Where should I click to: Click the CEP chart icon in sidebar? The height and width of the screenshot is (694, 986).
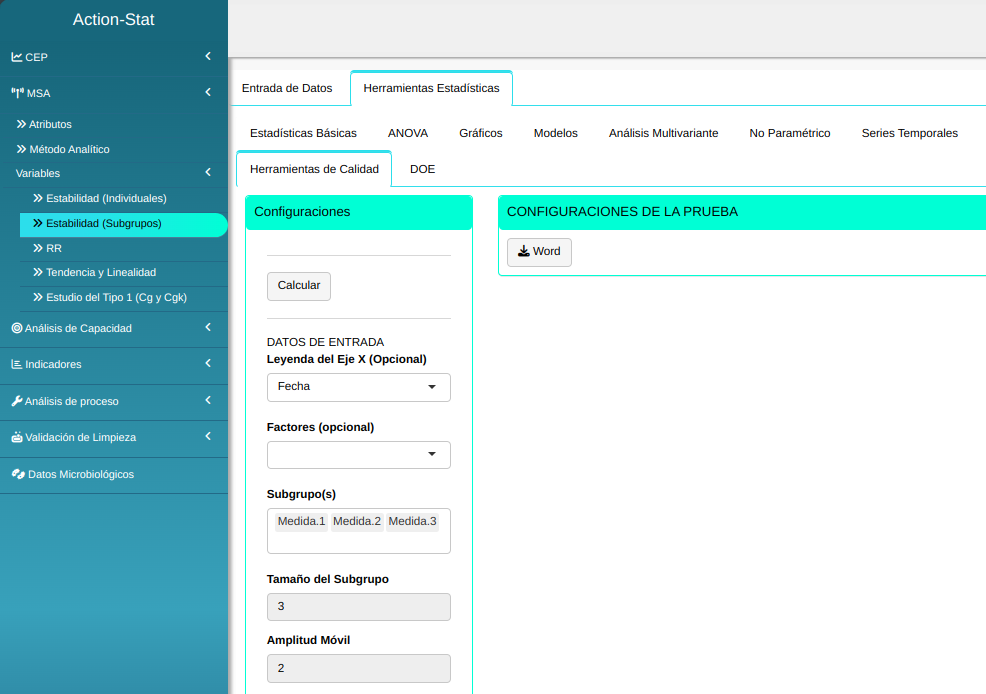click(x=17, y=57)
